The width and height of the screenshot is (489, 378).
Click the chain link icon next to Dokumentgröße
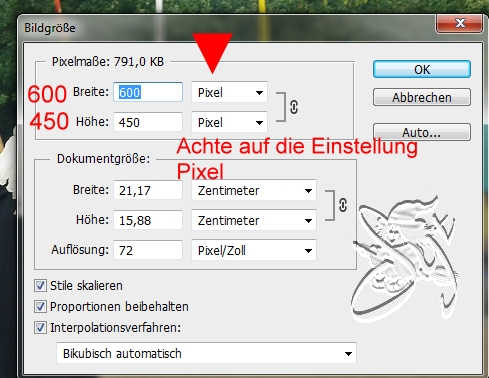click(x=343, y=205)
